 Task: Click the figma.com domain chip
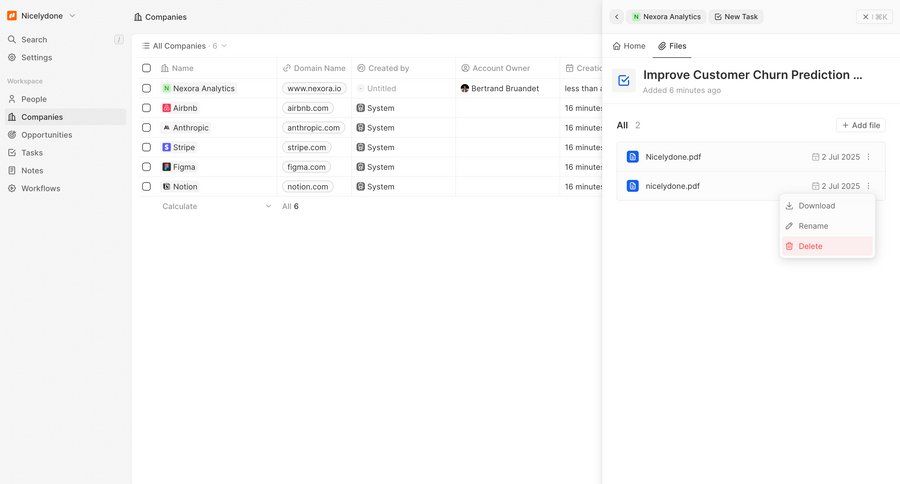point(307,167)
